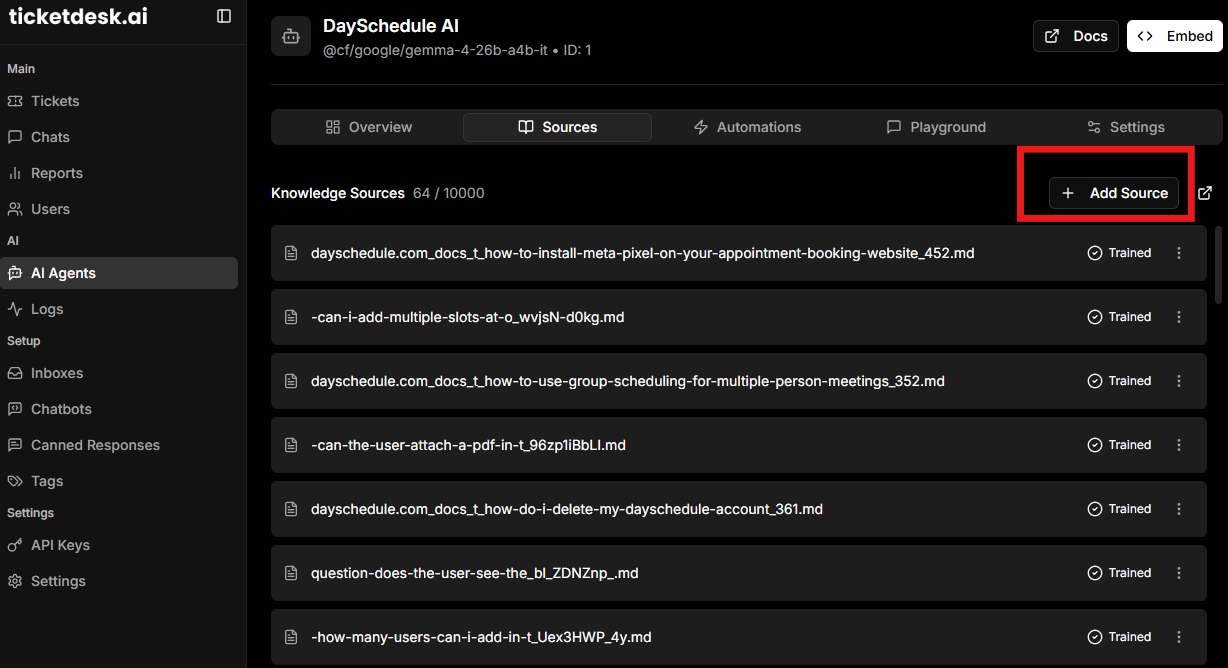Collapse the sidebar with the panel icon

224,16
